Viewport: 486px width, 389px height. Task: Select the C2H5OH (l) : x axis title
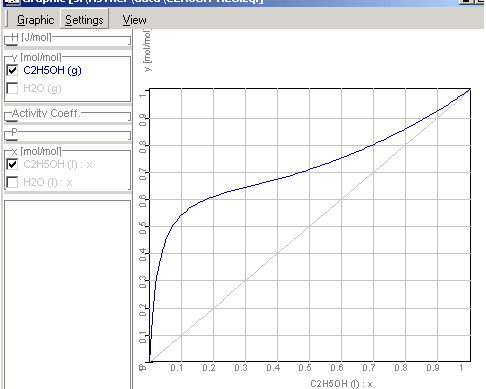(341, 384)
